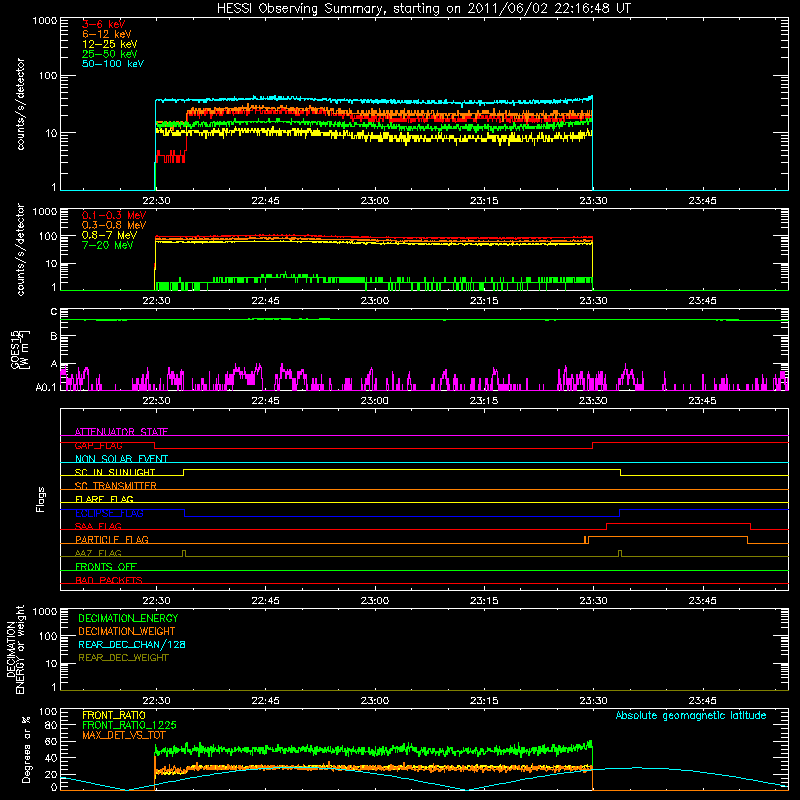800x800 pixels.
Task: Select the 'GAP_FLAG' label
Action: (x=98, y=445)
